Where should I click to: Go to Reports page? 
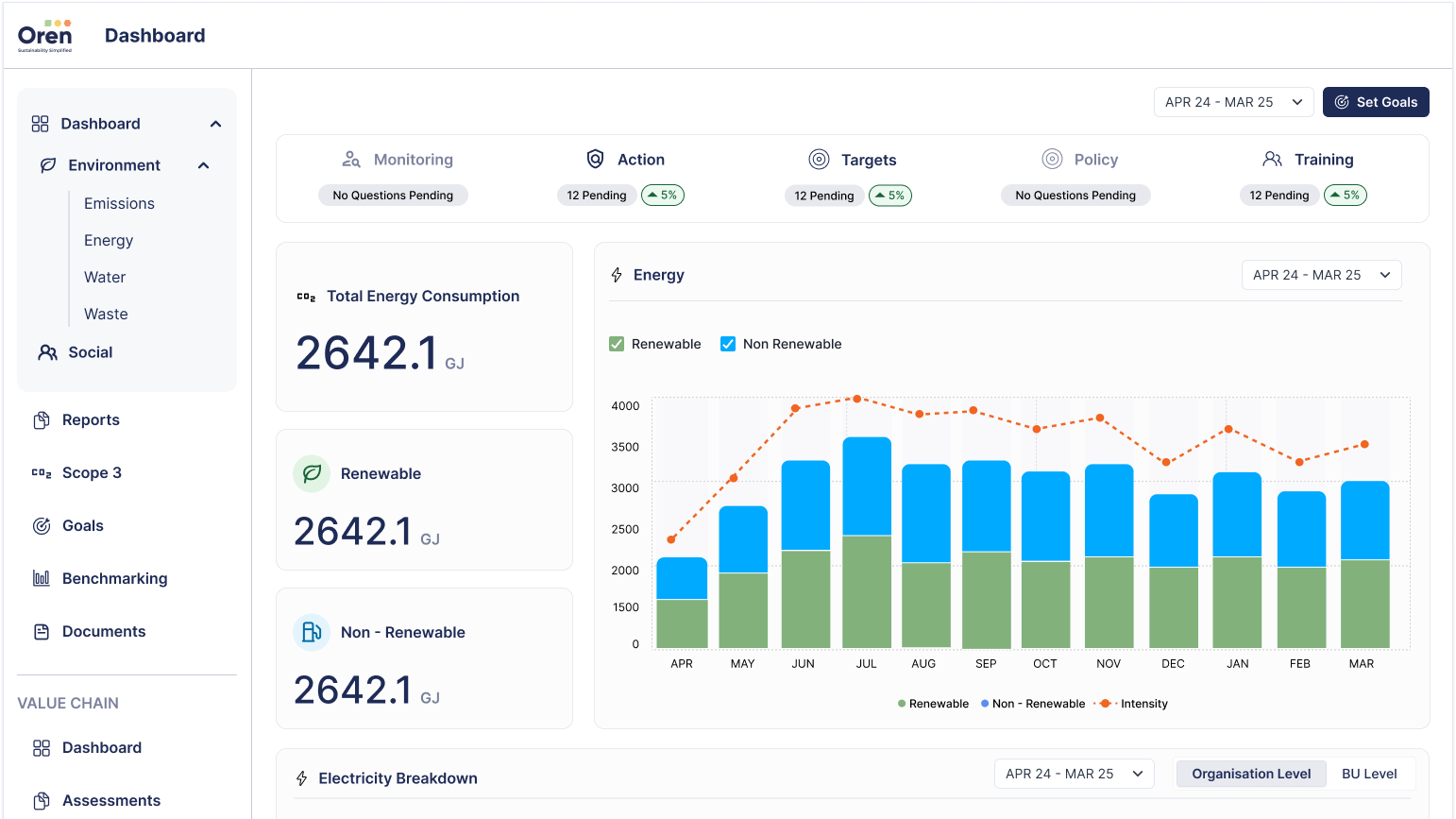[91, 420]
